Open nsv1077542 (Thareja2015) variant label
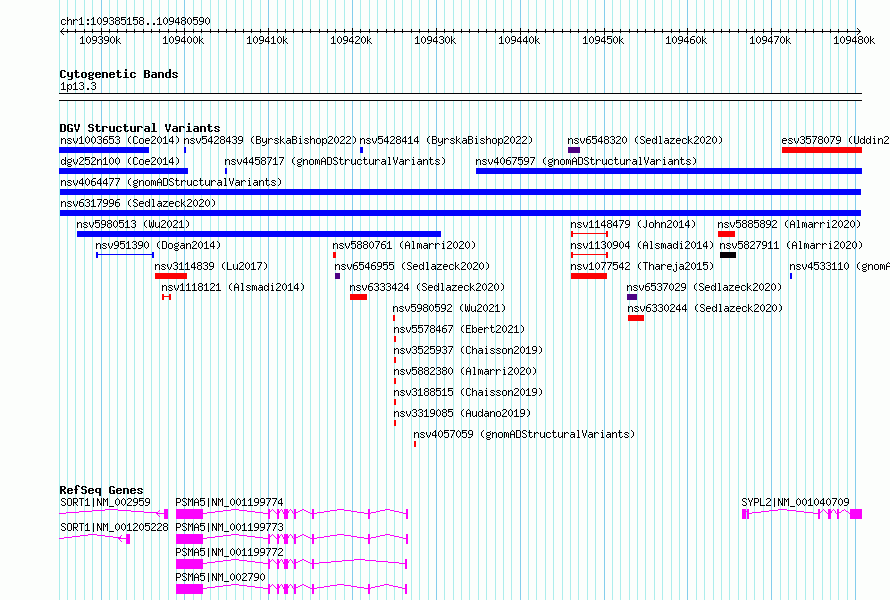The height and width of the screenshot is (600, 890). 642,266
